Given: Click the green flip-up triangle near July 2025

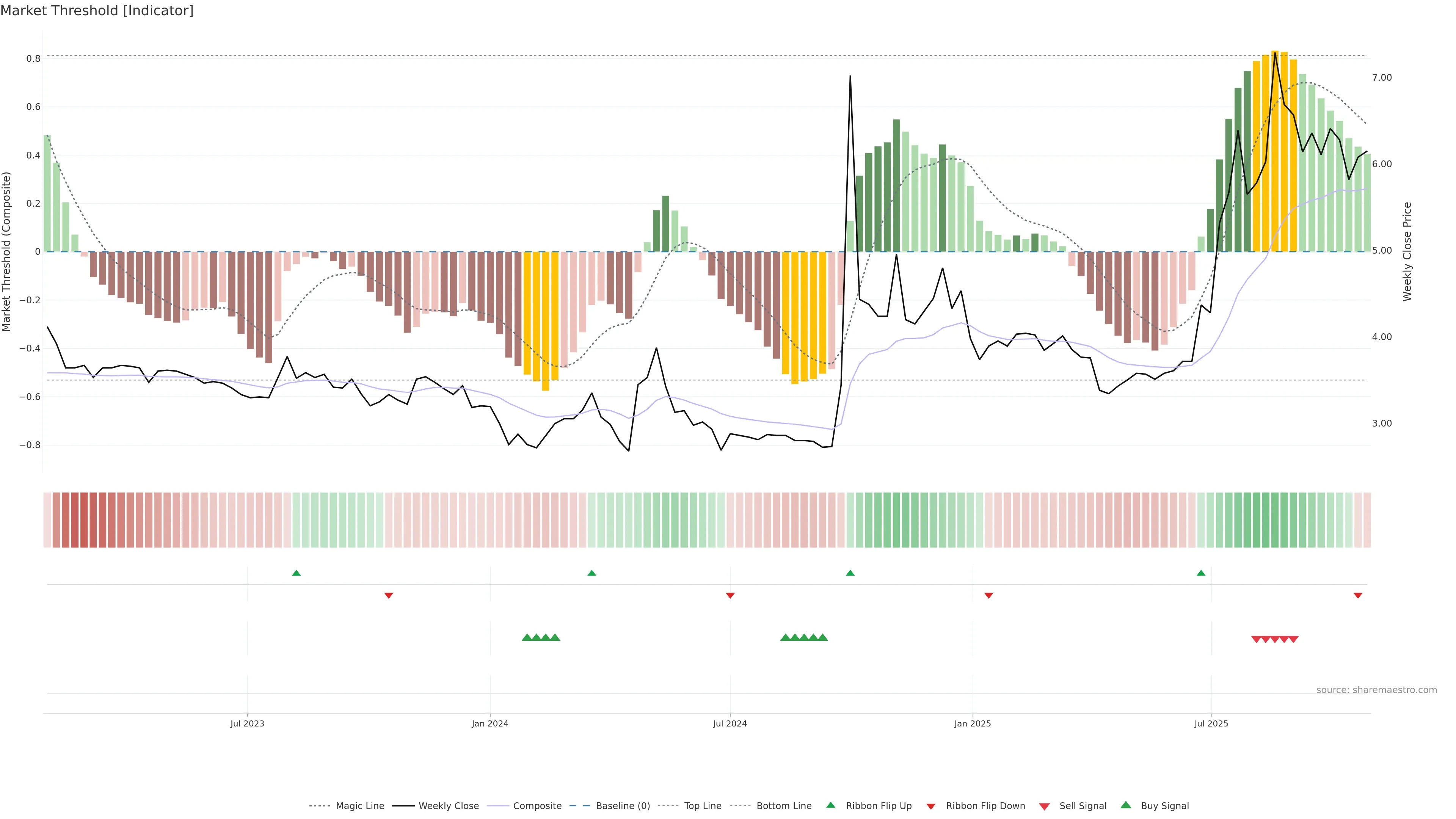Looking at the screenshot, I should pos(1201,573).
